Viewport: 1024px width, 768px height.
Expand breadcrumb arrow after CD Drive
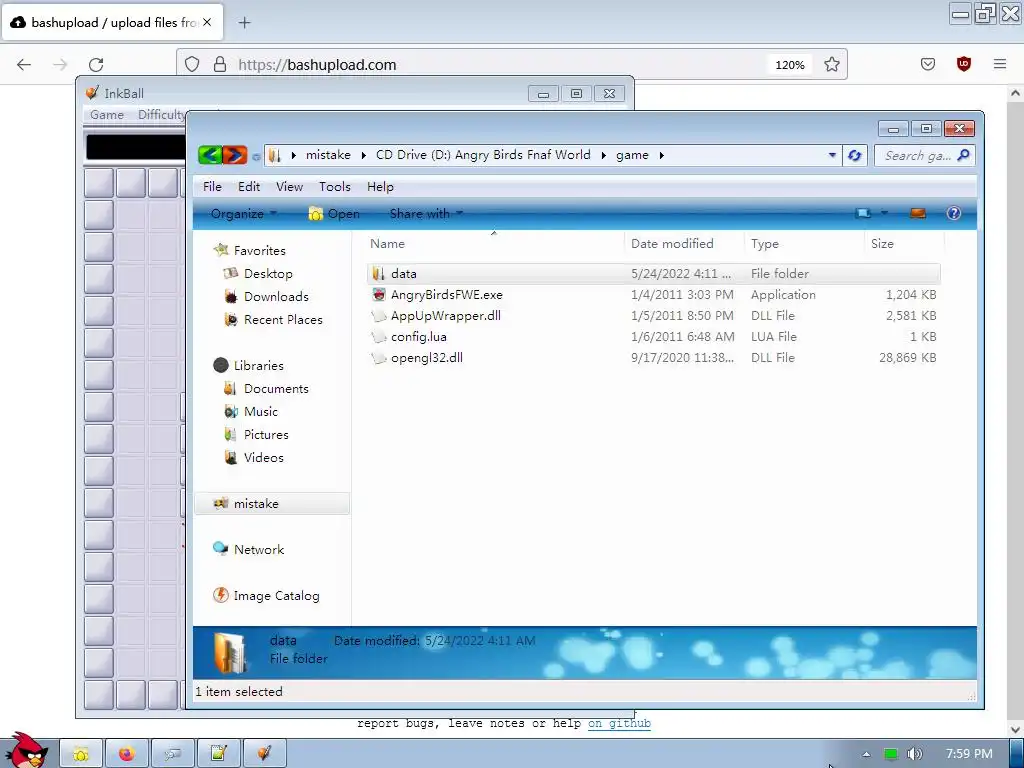603,155
